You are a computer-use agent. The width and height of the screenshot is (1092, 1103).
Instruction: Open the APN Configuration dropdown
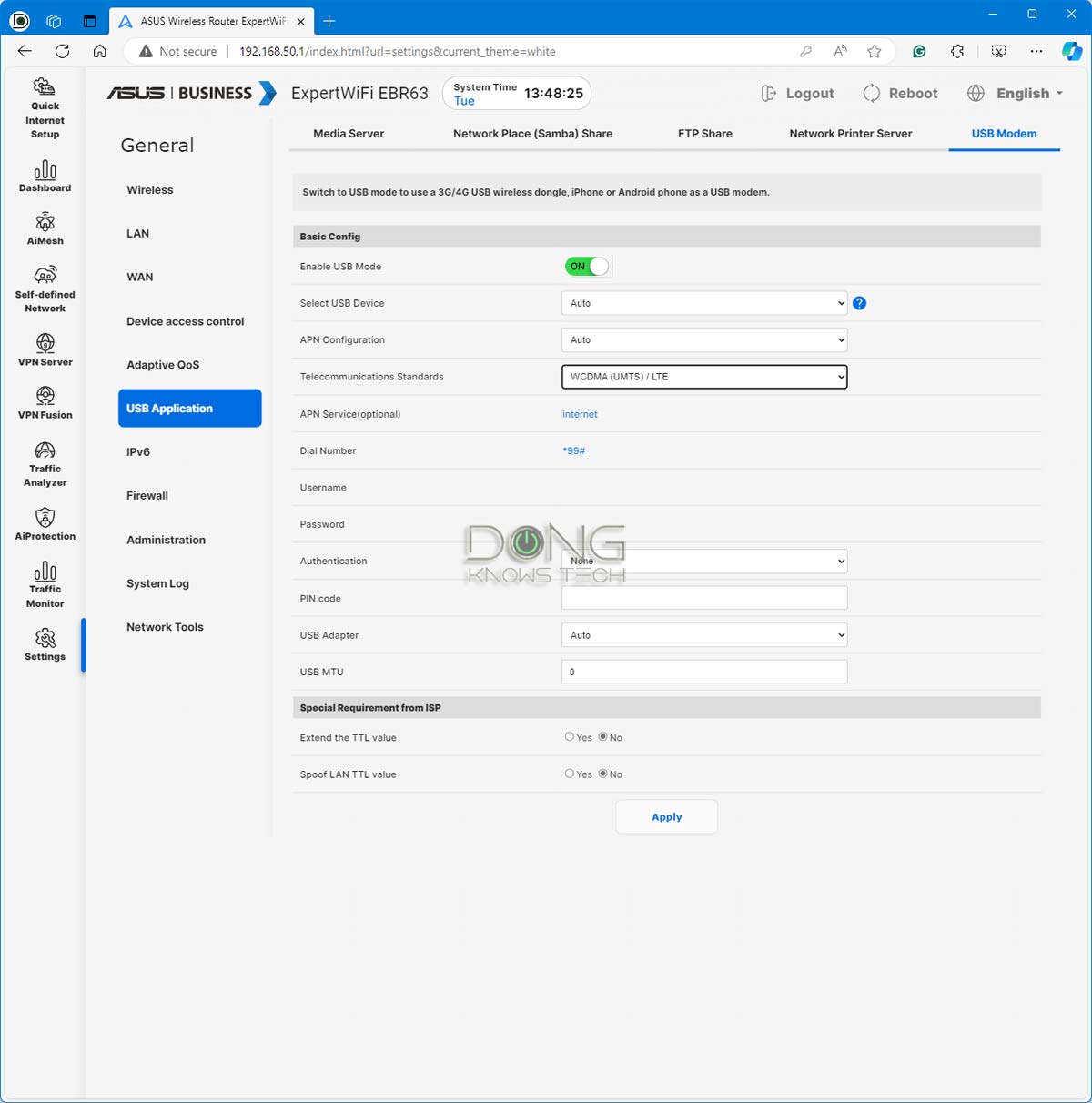(x=704, y=339)
